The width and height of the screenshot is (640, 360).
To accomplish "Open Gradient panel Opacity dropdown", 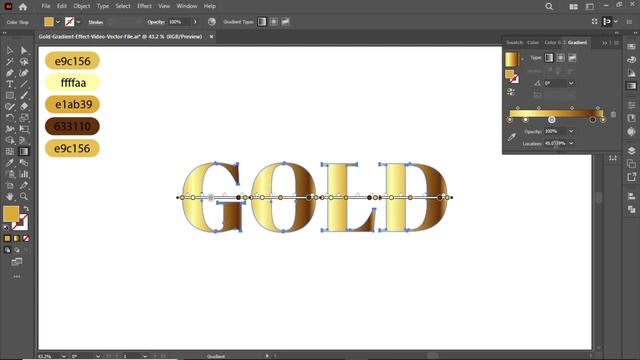I will [x=571, y=131].
